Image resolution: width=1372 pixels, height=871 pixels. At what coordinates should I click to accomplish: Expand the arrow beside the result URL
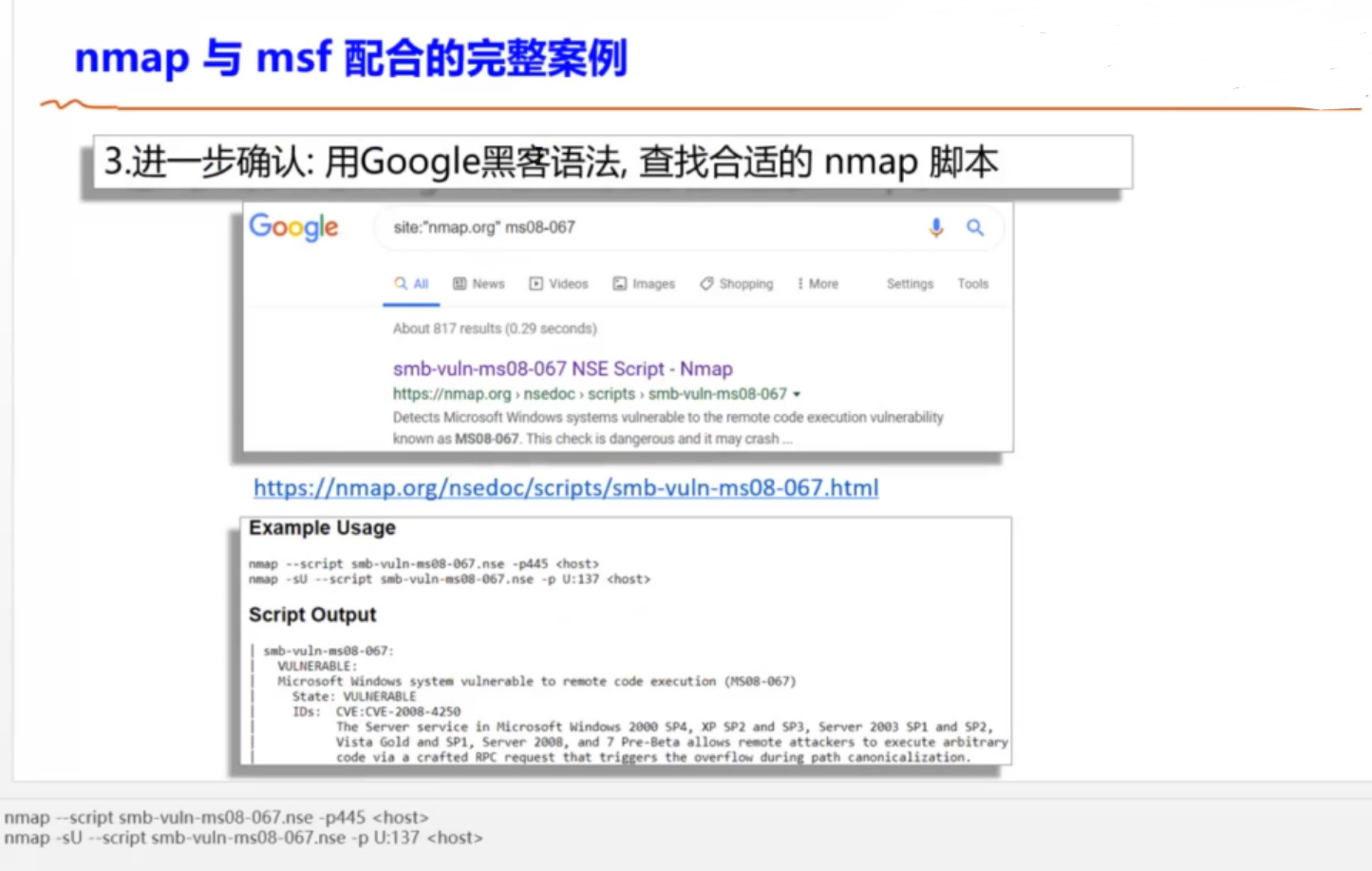coord(797,394)
